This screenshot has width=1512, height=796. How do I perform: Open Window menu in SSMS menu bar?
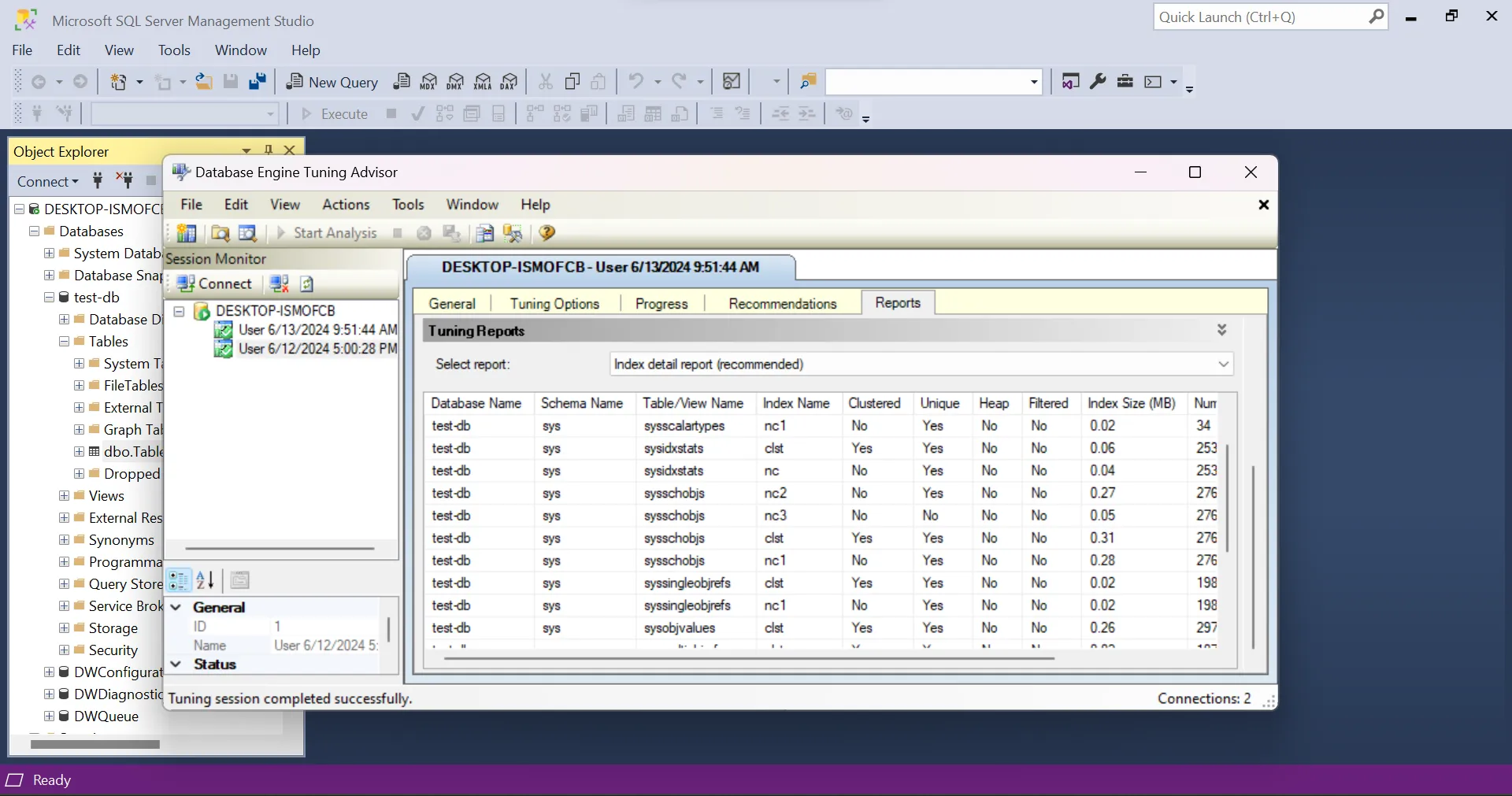pyautogui.click(x=241, y=50)
